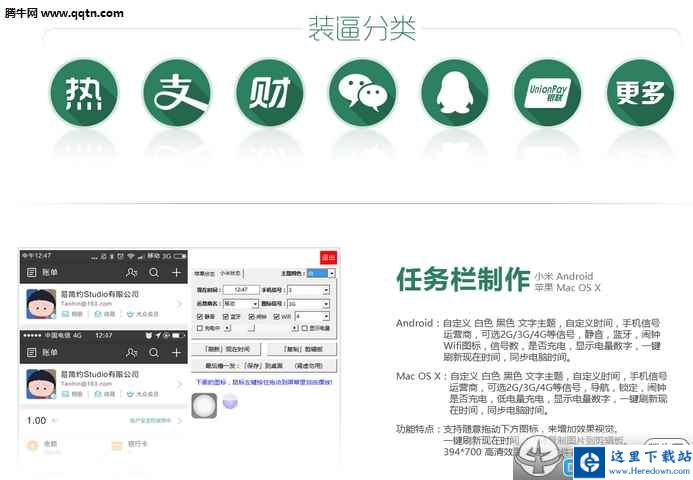Click the small purple ball effect icon
Image resolution: width=693 pixels, height=480 pixels.
230,402
